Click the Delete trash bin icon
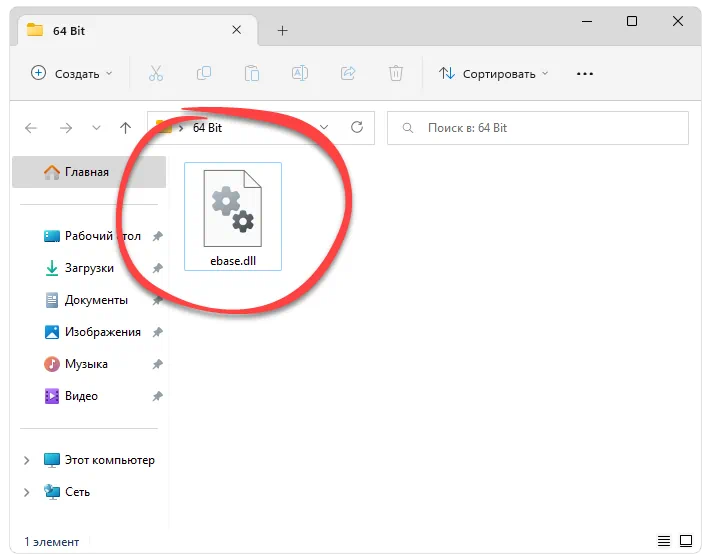This screenshot has height=555, width=705. point(396,73)
